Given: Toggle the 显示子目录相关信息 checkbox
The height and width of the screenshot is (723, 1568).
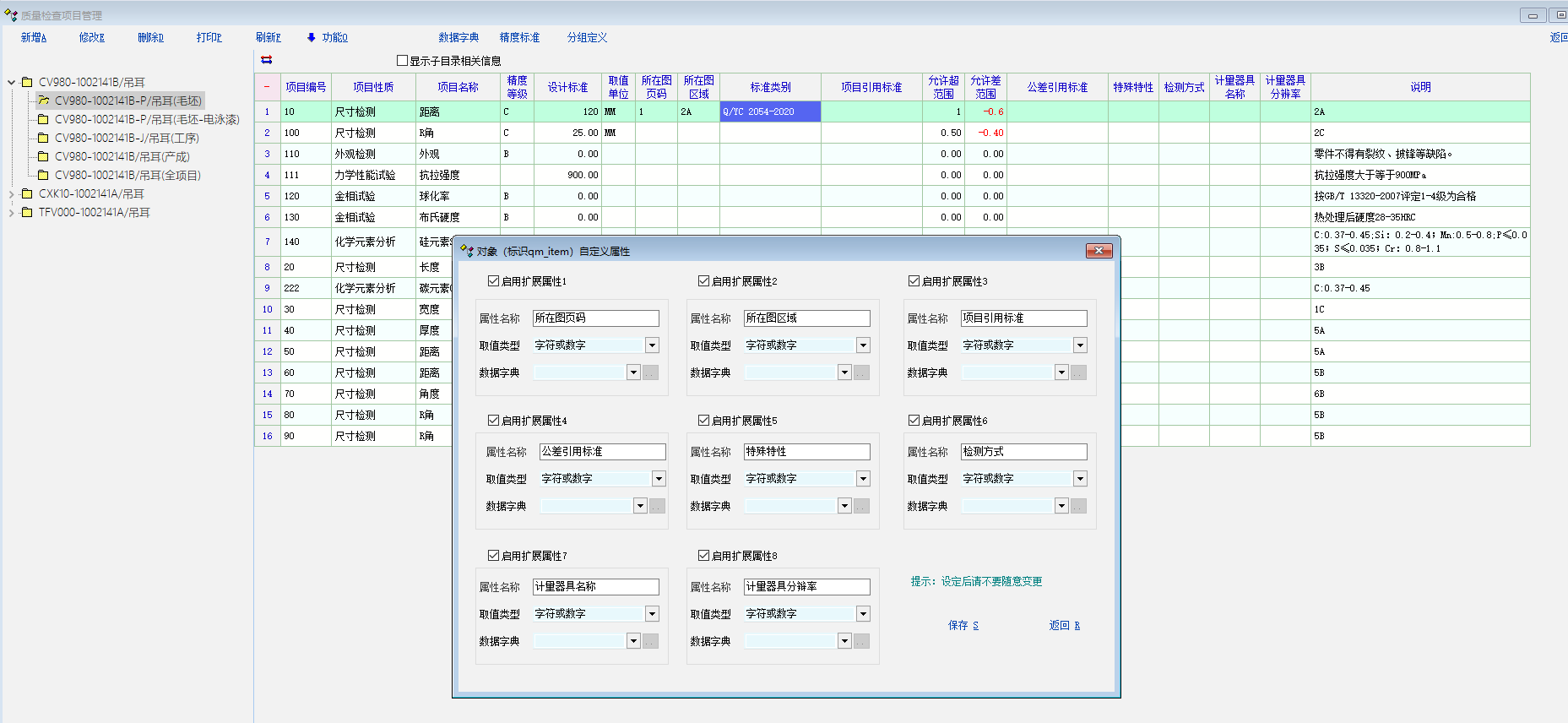Looking at the screenshot, I should pos(402,61).
